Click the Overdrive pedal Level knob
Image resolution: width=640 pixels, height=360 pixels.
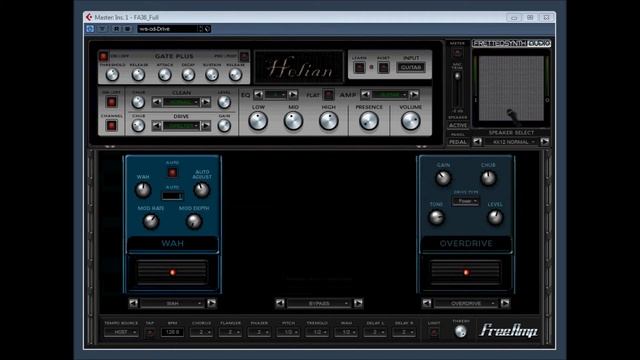pos(495,218)
